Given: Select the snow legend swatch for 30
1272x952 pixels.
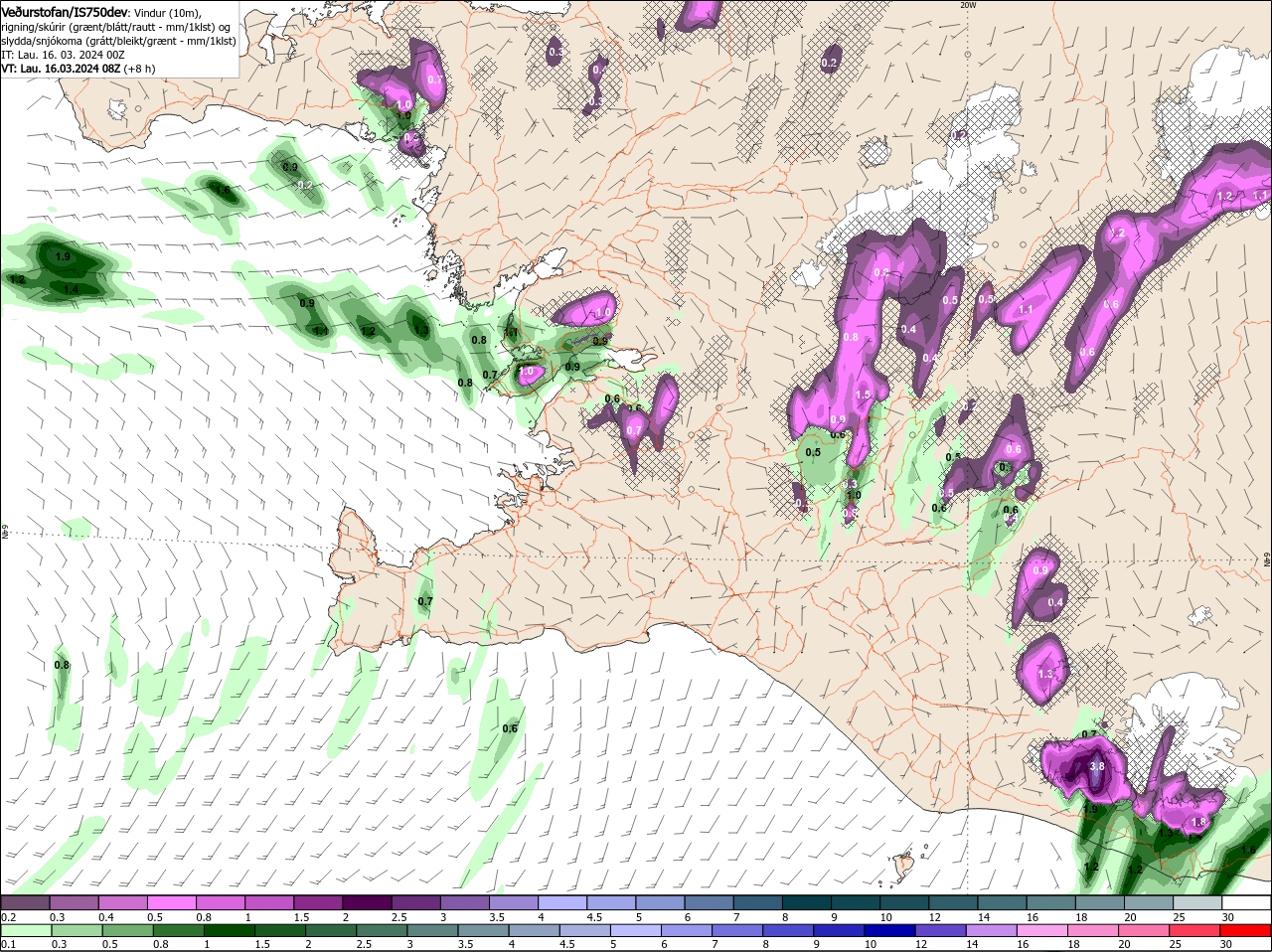Looking at the screenshot, I should [1247, 902].
